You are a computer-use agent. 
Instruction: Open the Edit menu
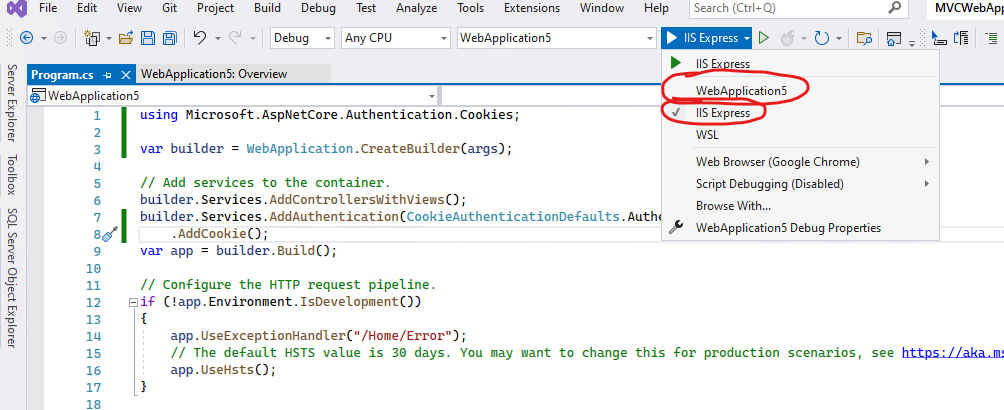click(87, 8)
